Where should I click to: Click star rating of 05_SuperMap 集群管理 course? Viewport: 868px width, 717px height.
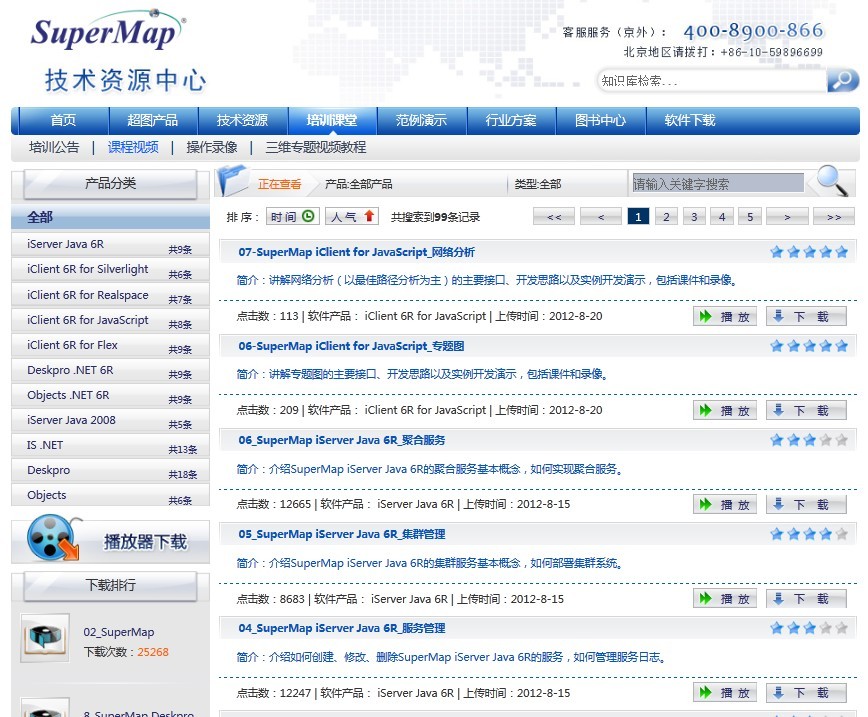[809, 535]
